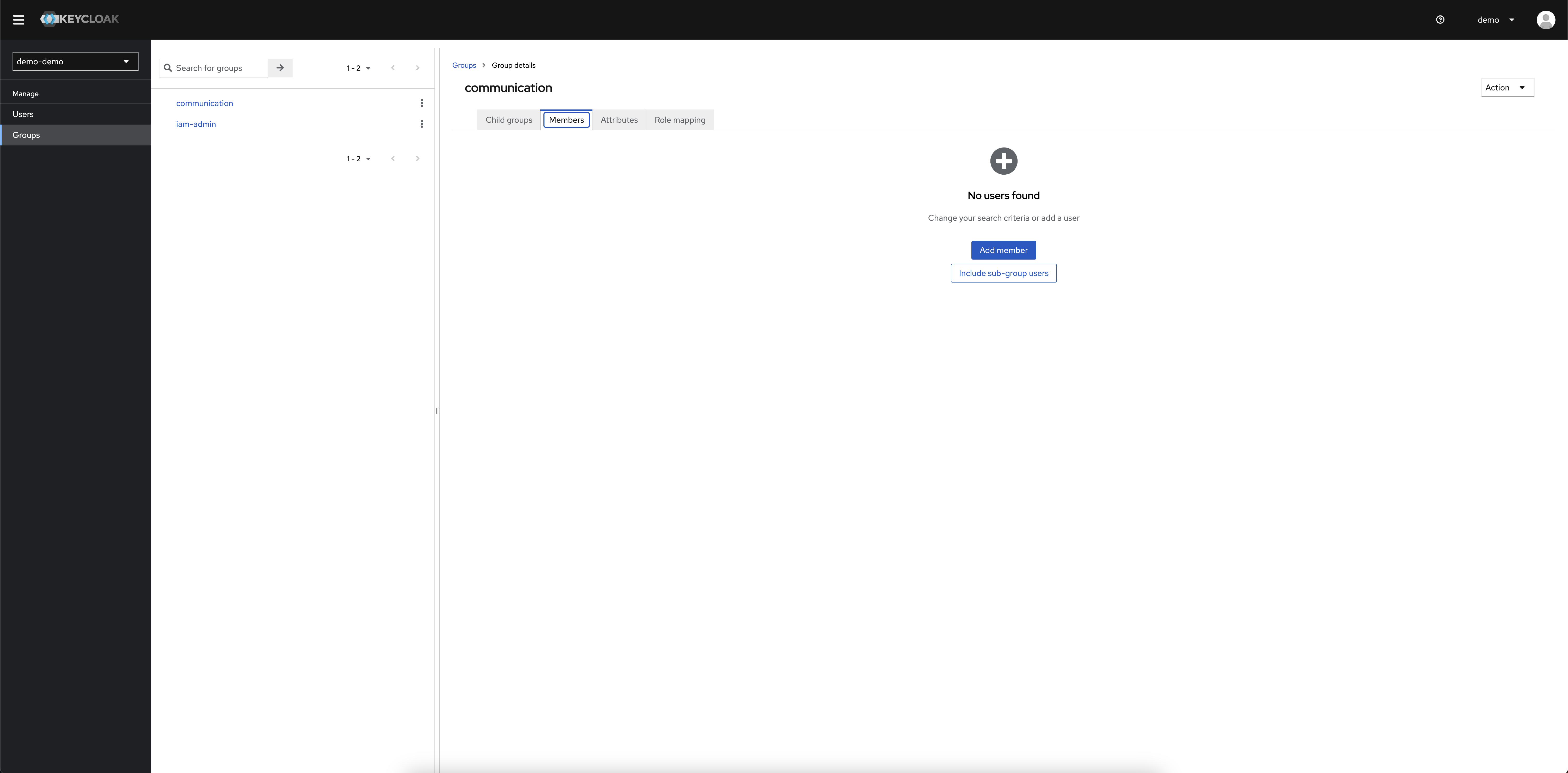Click the communication group options icon
The image size is (1568, 773).
coord(422,103)
